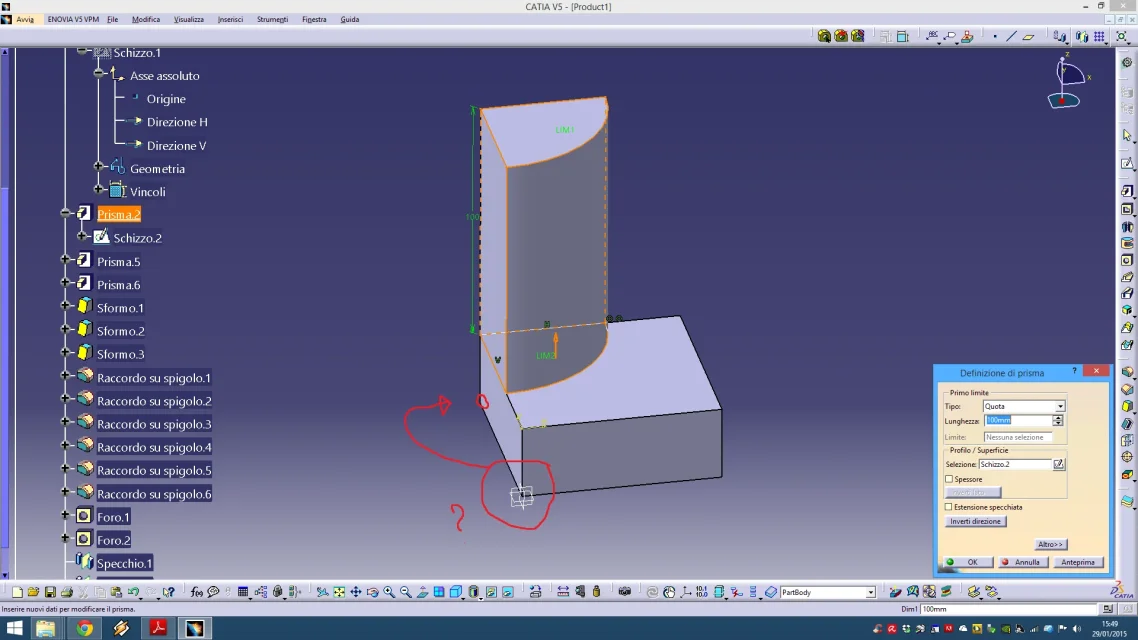Create a new document with New icon
This screenshot has width=1138, height=640.
tap(17, 592)
